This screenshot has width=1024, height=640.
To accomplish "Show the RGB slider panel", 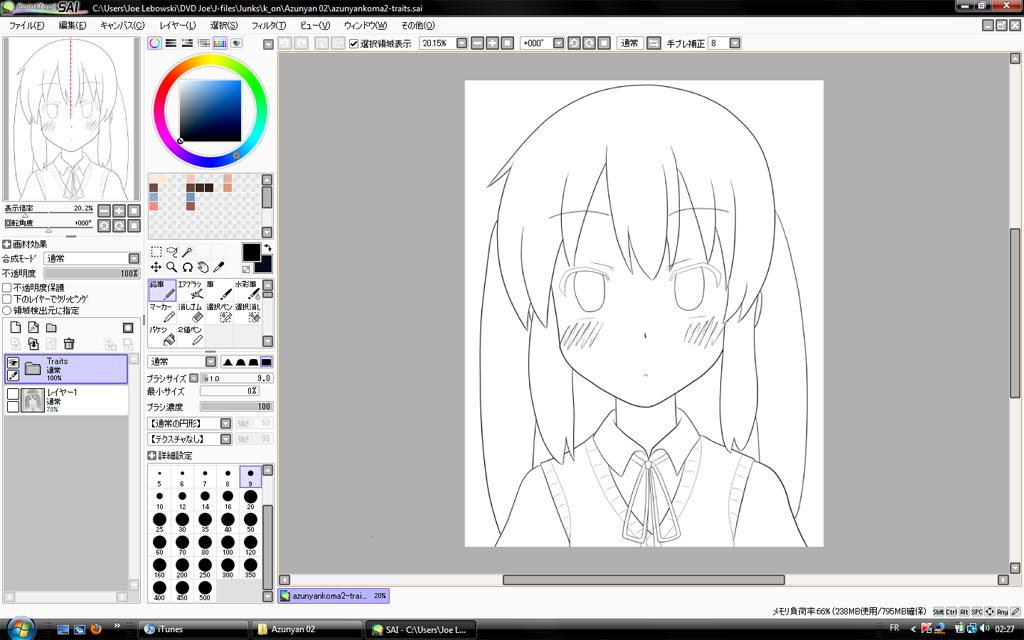I will (171, 43).
